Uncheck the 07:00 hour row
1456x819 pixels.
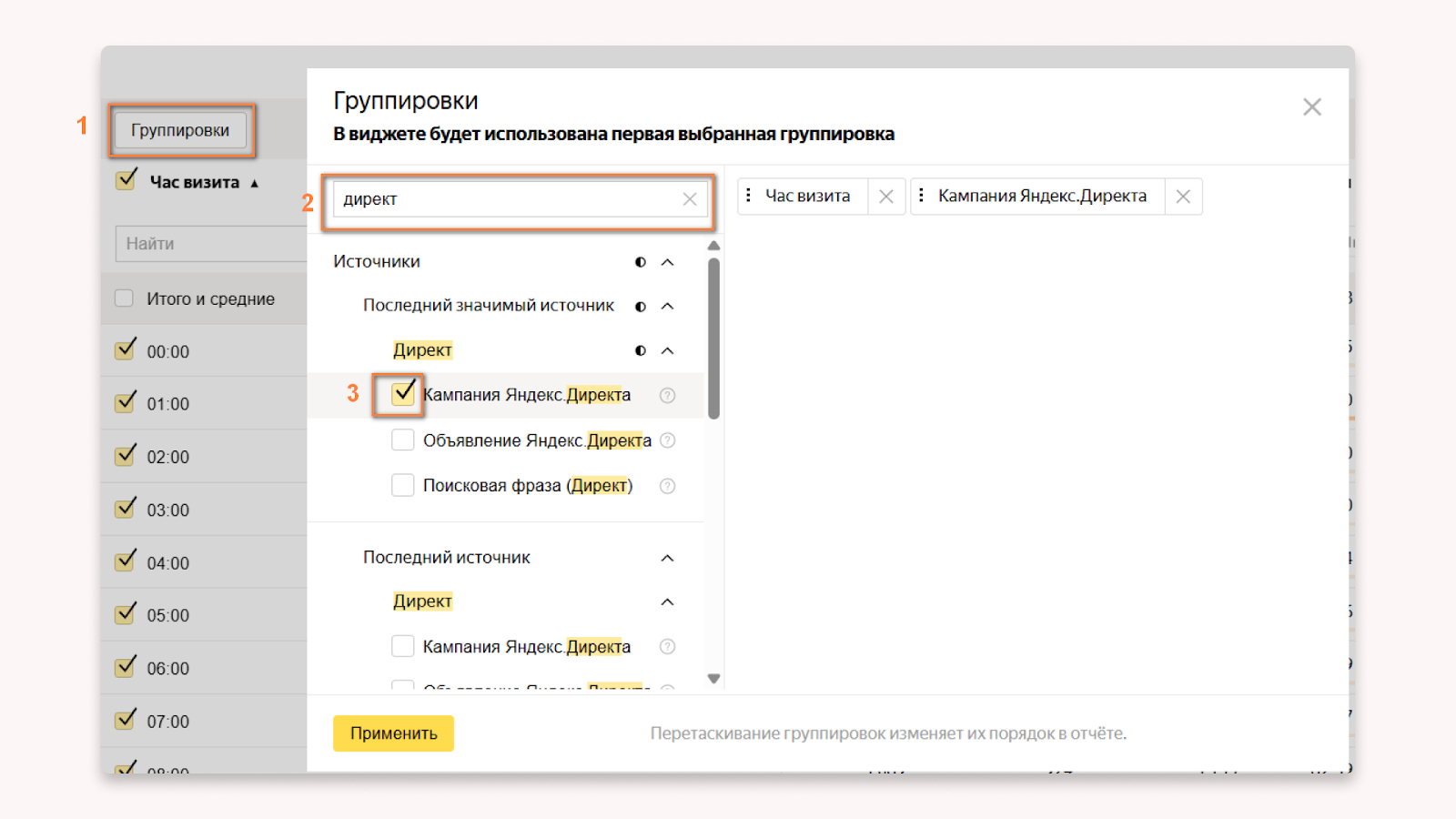click(126, 720)
